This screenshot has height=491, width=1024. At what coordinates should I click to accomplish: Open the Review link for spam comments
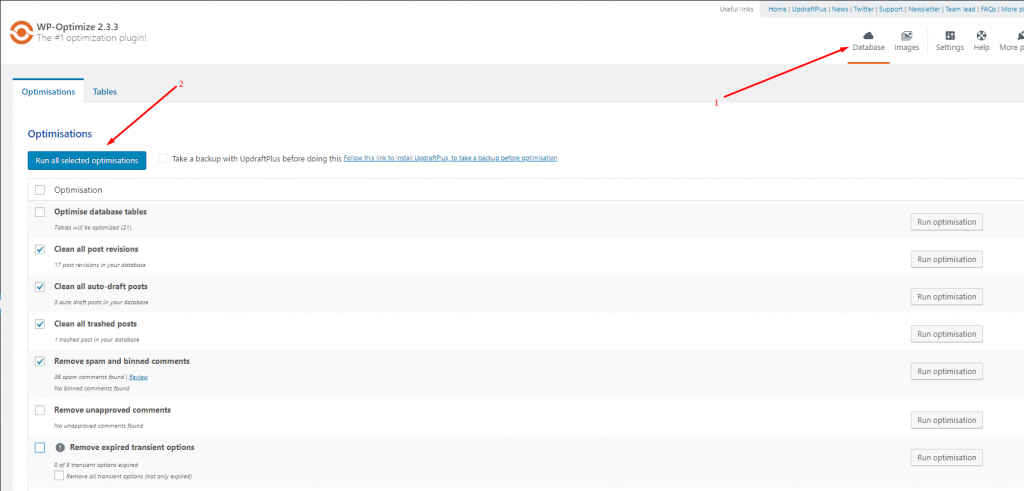(138, 377)
